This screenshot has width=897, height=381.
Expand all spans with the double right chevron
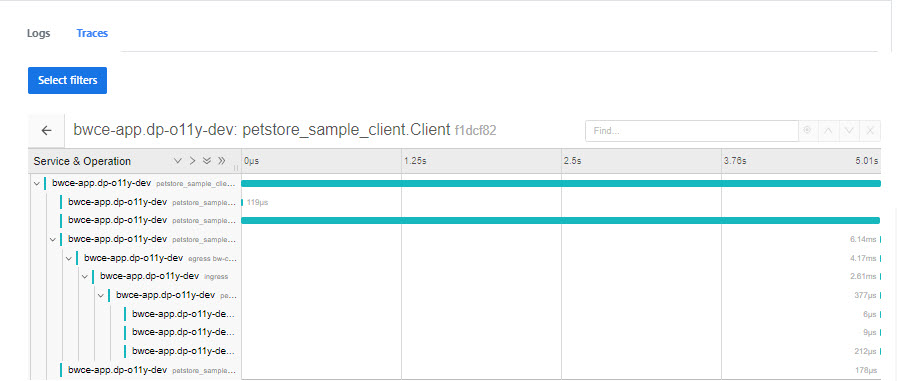coord(221,161)
